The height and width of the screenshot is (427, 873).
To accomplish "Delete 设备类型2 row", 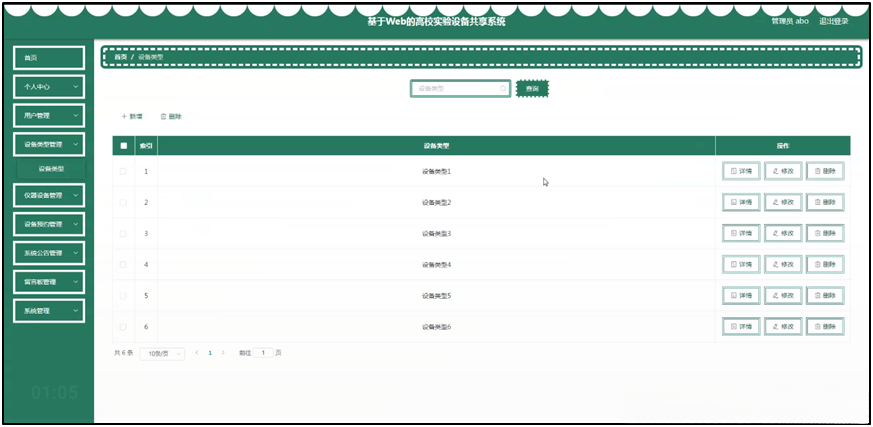I will 825,202.
